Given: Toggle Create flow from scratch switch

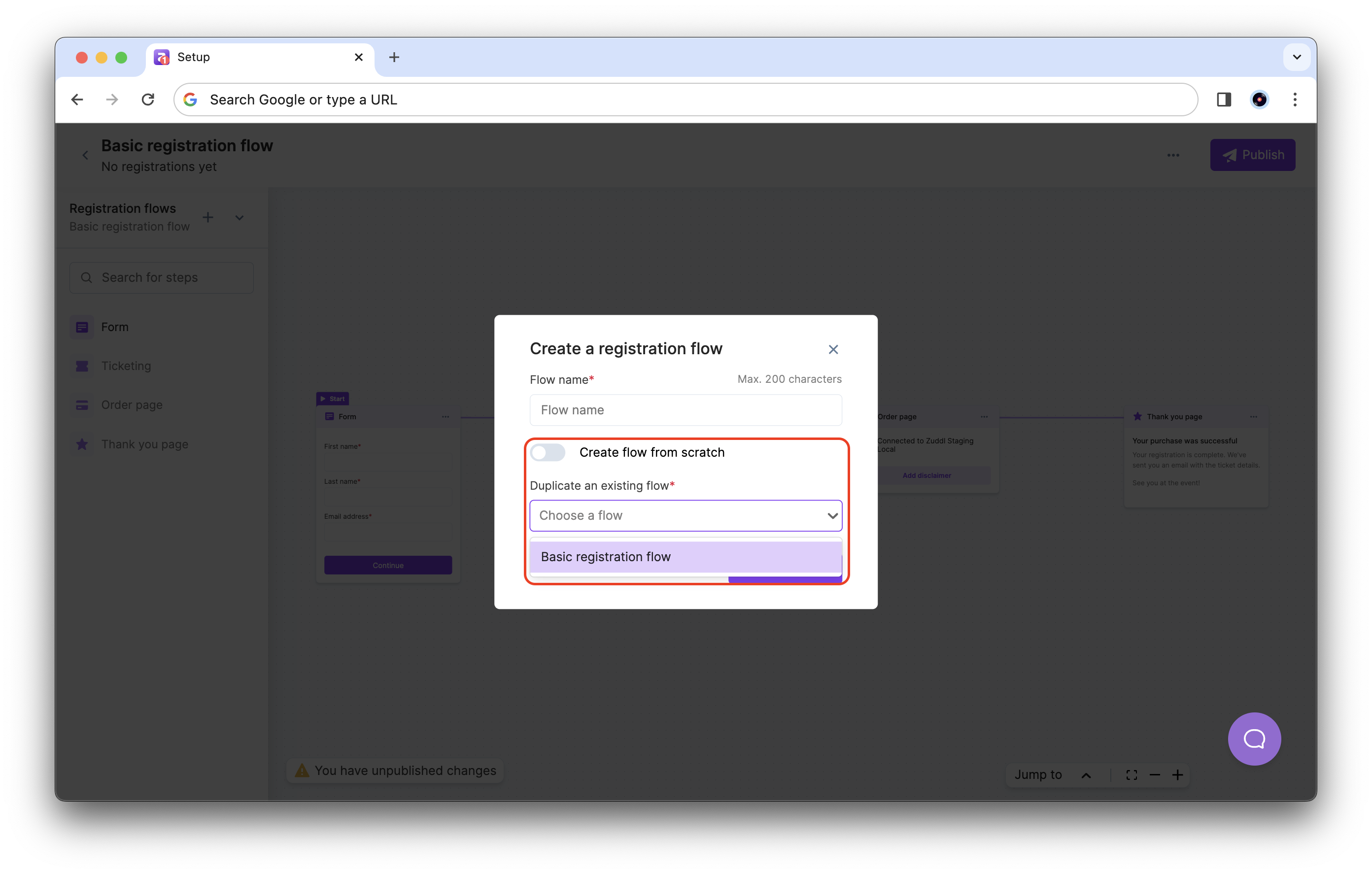Looking at the screenshot, I should (548, 452).
